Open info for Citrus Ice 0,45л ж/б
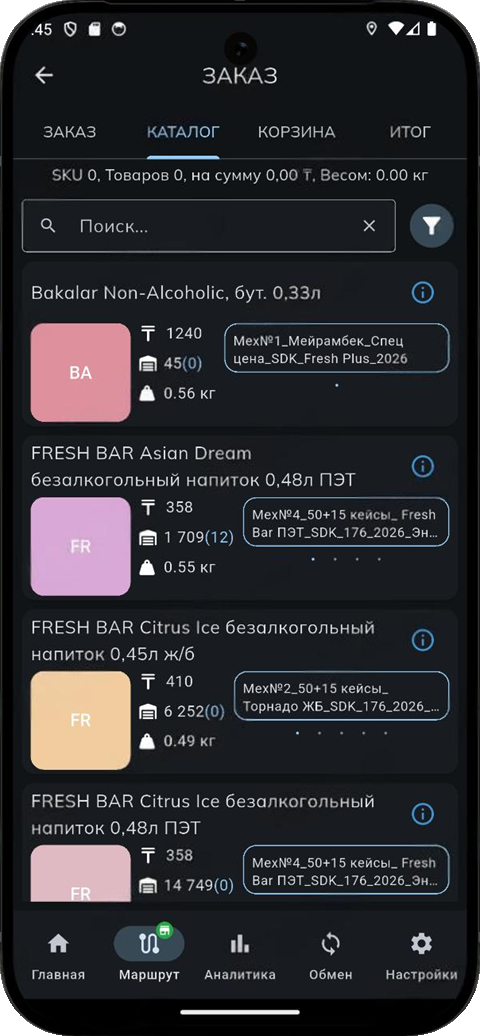This screenshot has height=1036, width=480. point(422,640)
